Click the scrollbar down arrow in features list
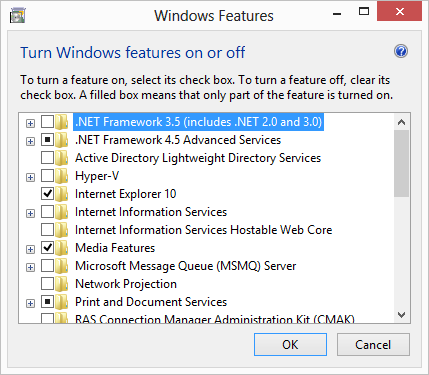This screenshot has width=429, height=375. [x=402, y=315]
